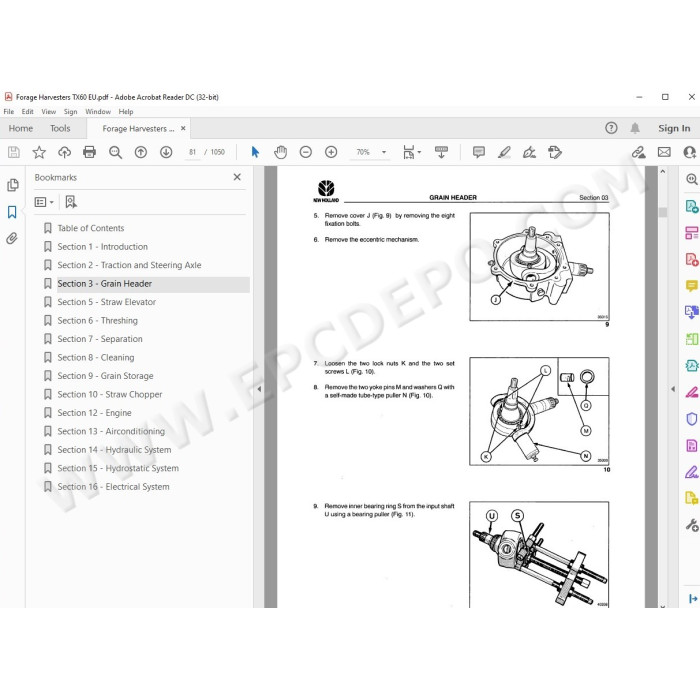The height and width of the screenshot is (700, 700).
Task: Select the Highlight text tool
Action: [504, 152]
